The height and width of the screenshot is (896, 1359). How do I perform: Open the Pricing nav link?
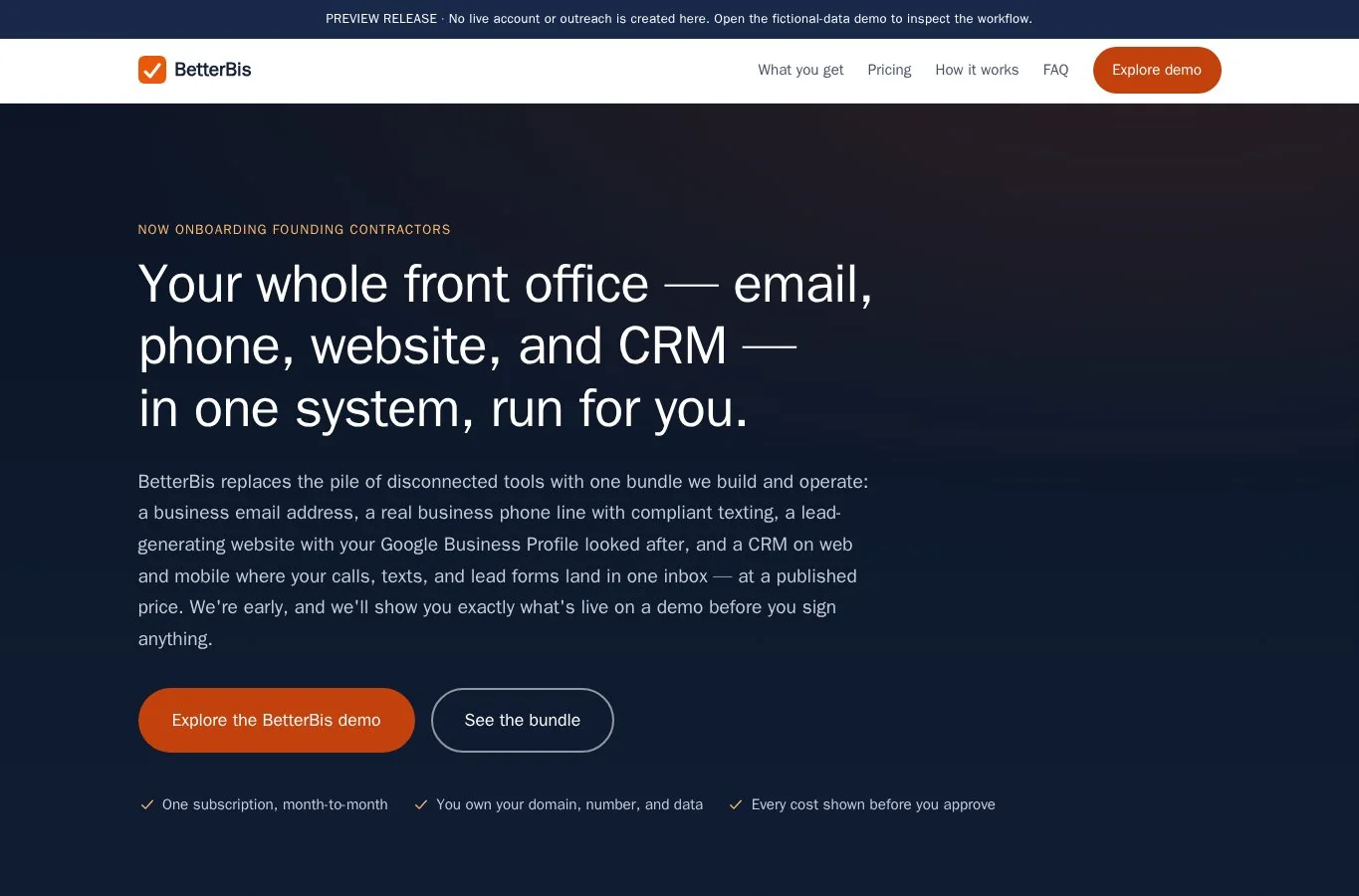pyautogui.click(x=889, y=70)
